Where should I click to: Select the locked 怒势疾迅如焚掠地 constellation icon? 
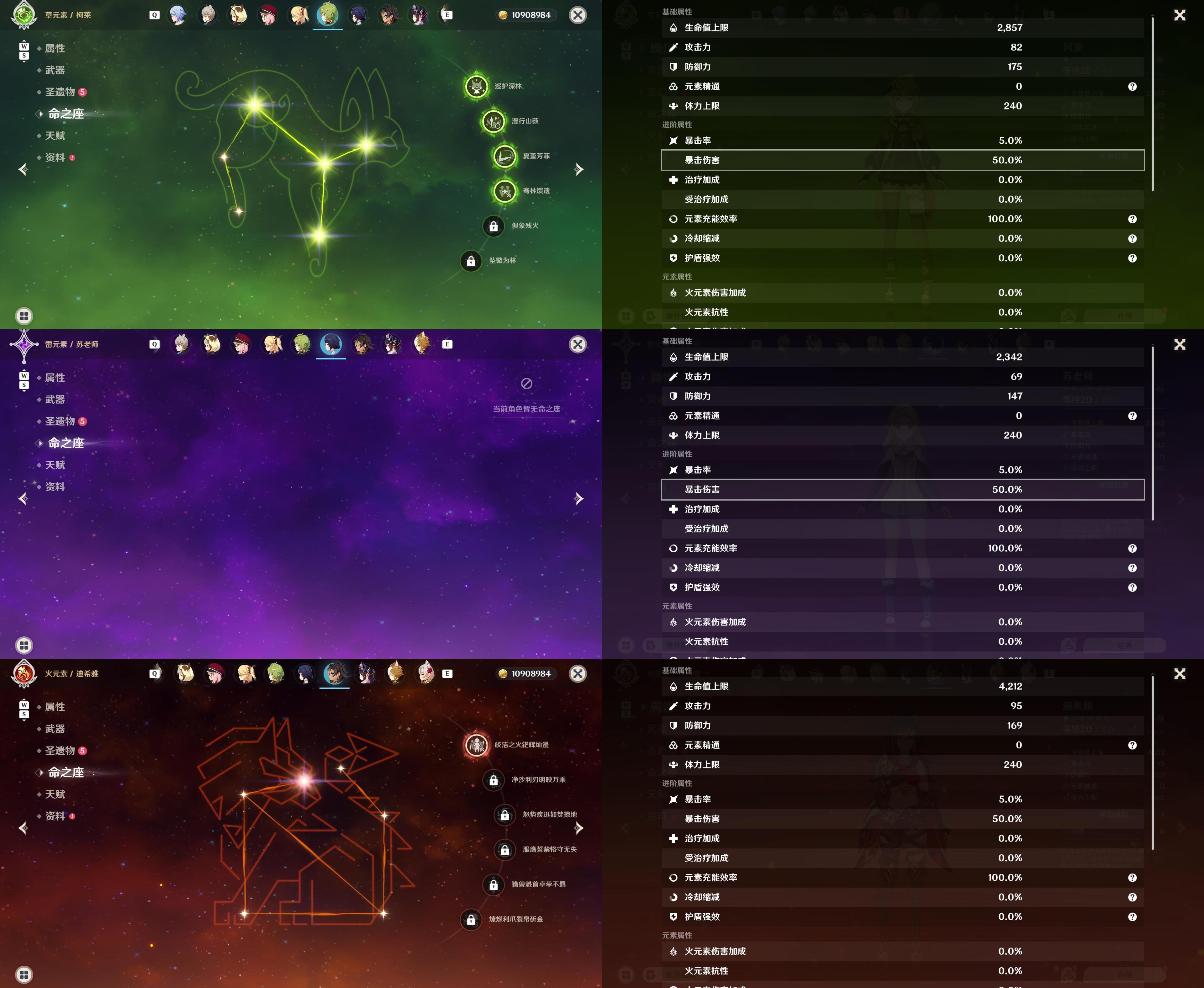coord(505,815)
